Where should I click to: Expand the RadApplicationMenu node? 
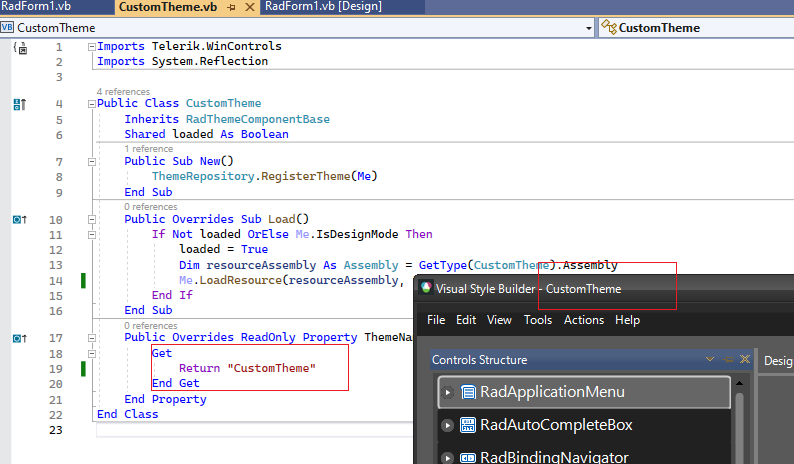[x=447, y=392]
